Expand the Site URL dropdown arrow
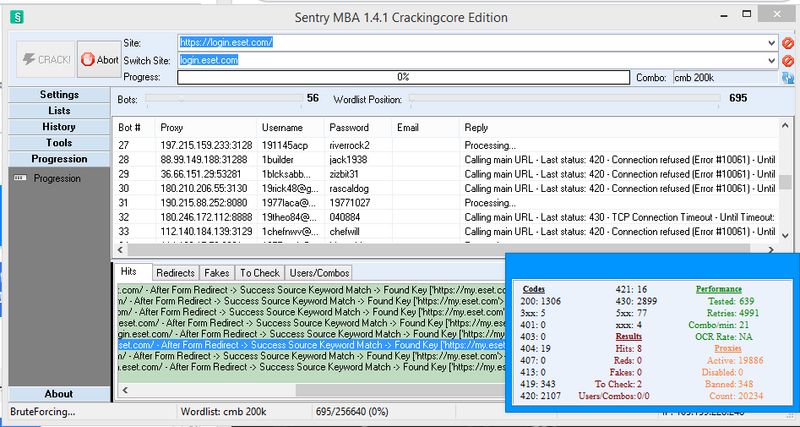 [x=771, y=43]
